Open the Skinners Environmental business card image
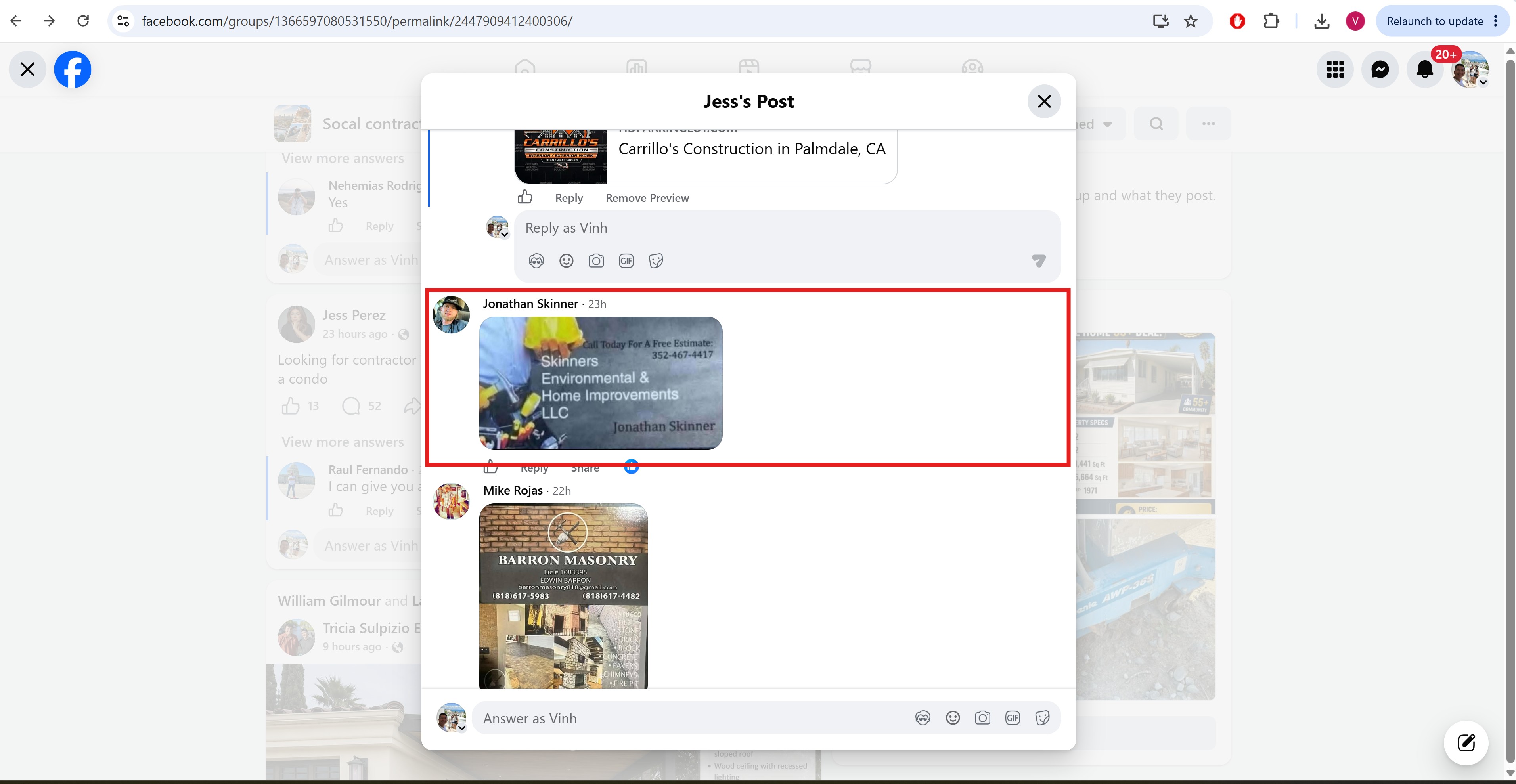 point(601,383)
